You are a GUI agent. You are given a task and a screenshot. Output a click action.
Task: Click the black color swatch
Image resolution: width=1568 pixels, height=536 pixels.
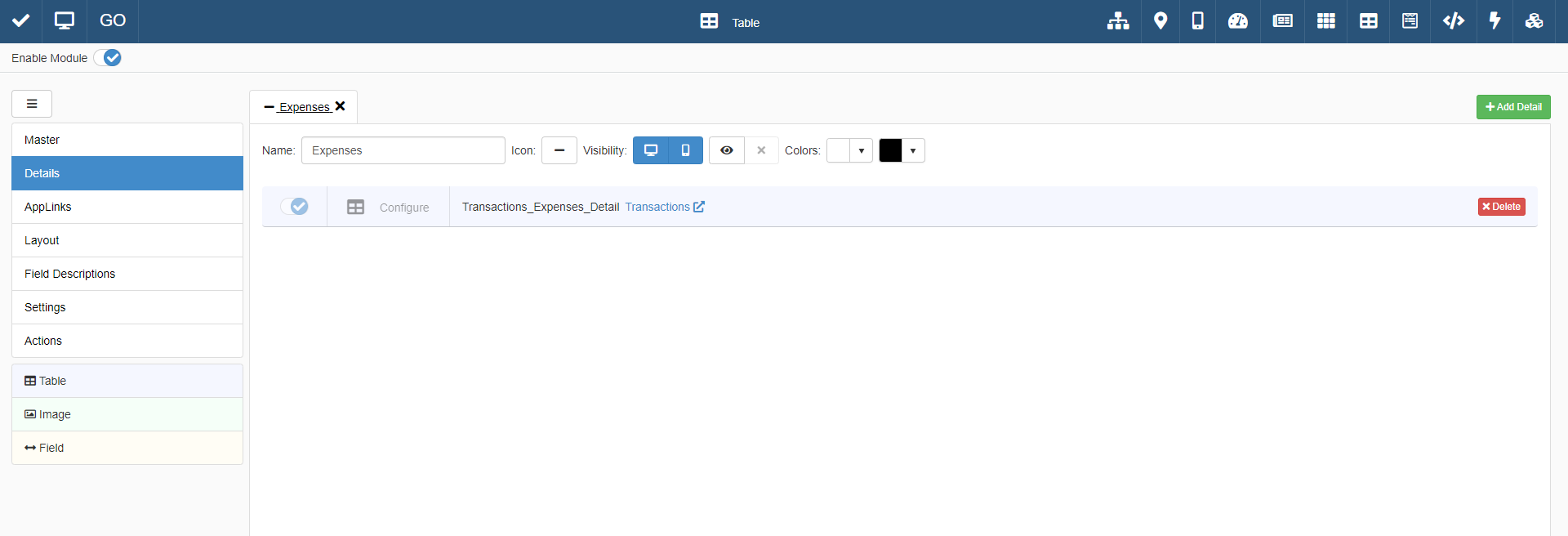pyautogui.click(x=890, y=150)
